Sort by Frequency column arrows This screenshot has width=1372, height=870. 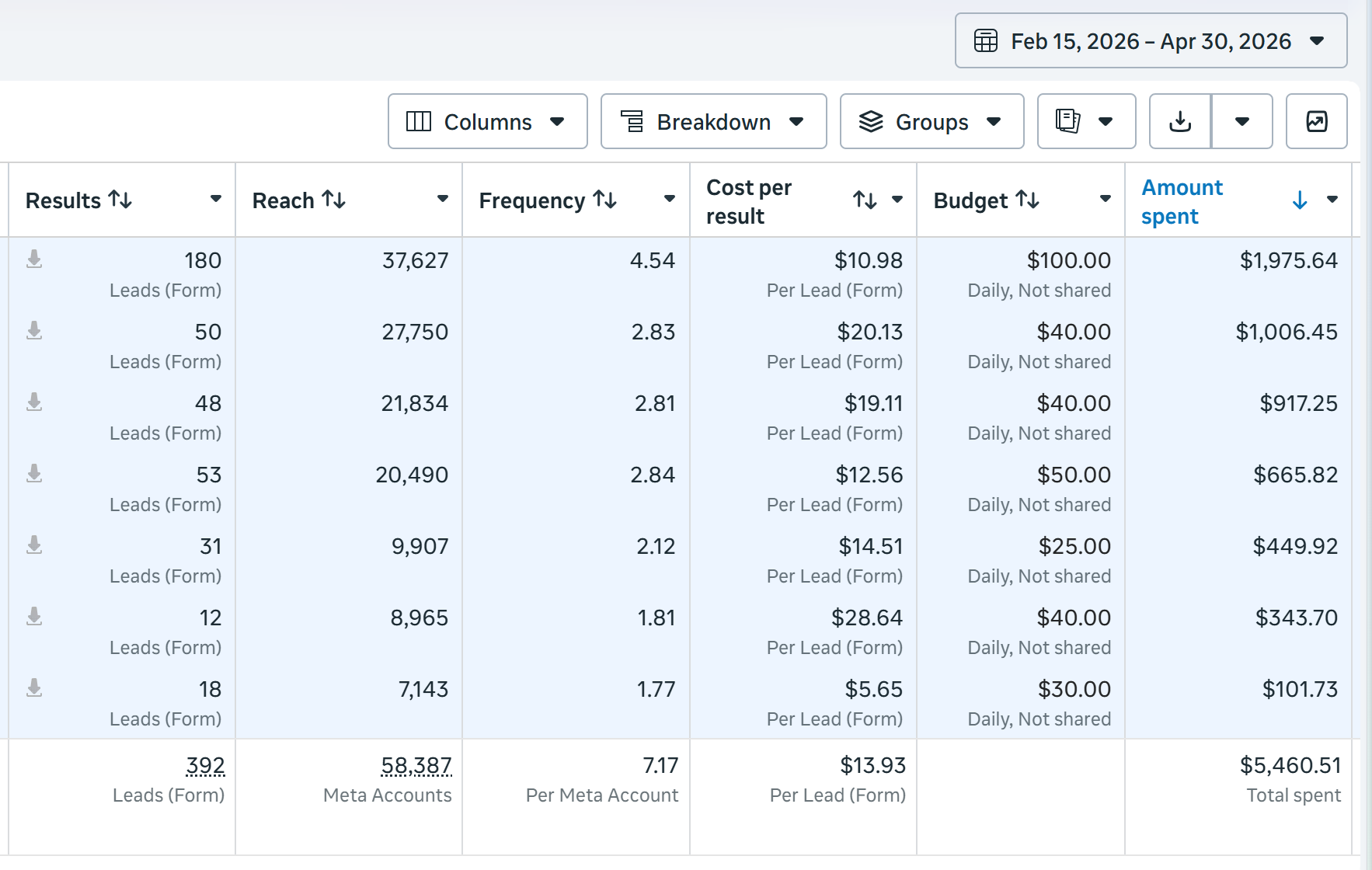coord(605,200)
